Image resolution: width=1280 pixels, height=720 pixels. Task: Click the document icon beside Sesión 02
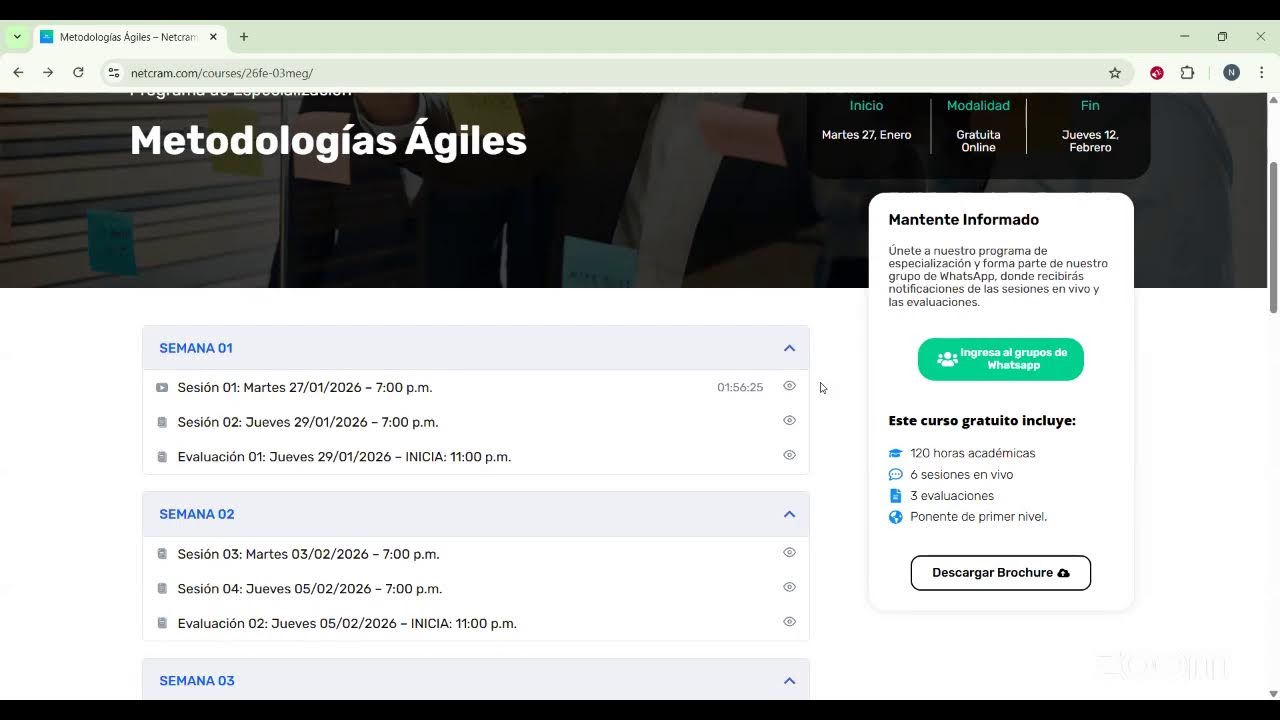coord(162,422)
